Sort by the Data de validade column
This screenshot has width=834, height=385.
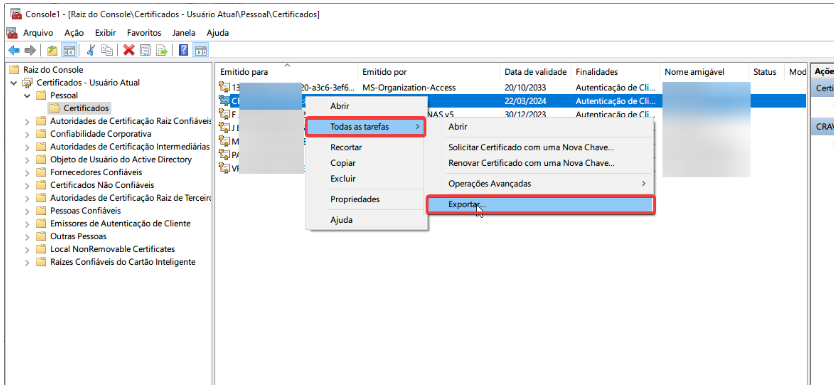[536, 72]
